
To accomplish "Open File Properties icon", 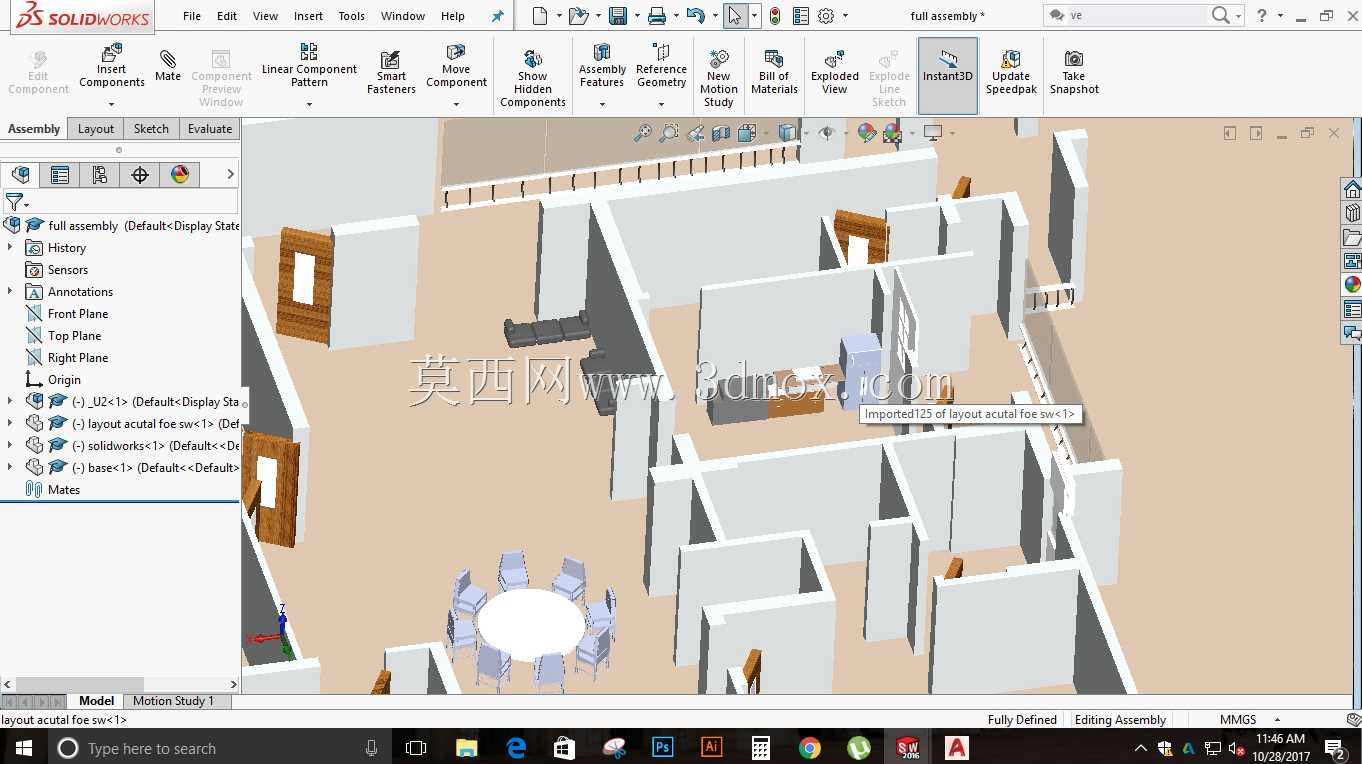I will (800, 16).
